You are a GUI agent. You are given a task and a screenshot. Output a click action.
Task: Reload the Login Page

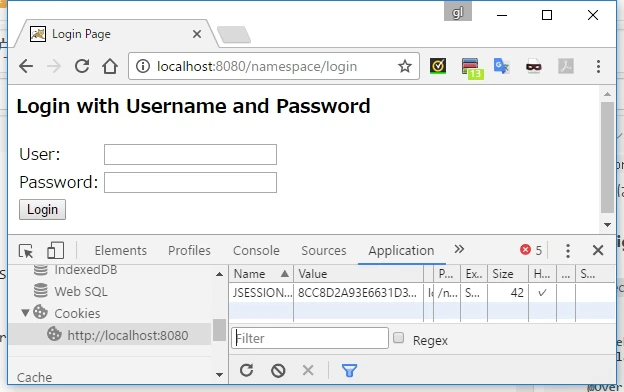[82, 66]
